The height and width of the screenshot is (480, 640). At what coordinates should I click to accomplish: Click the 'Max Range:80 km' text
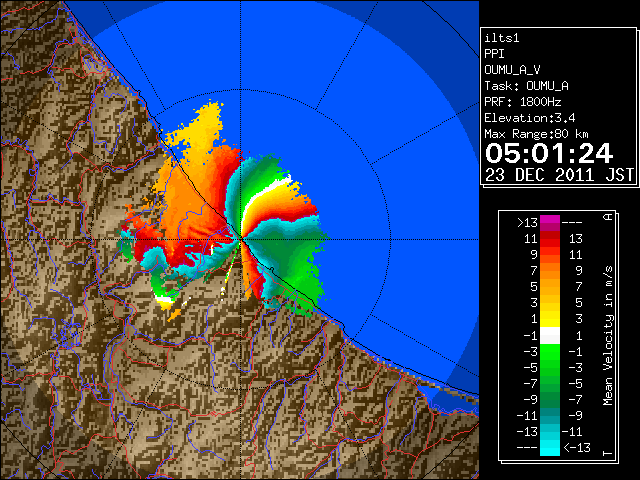(536, 134)
